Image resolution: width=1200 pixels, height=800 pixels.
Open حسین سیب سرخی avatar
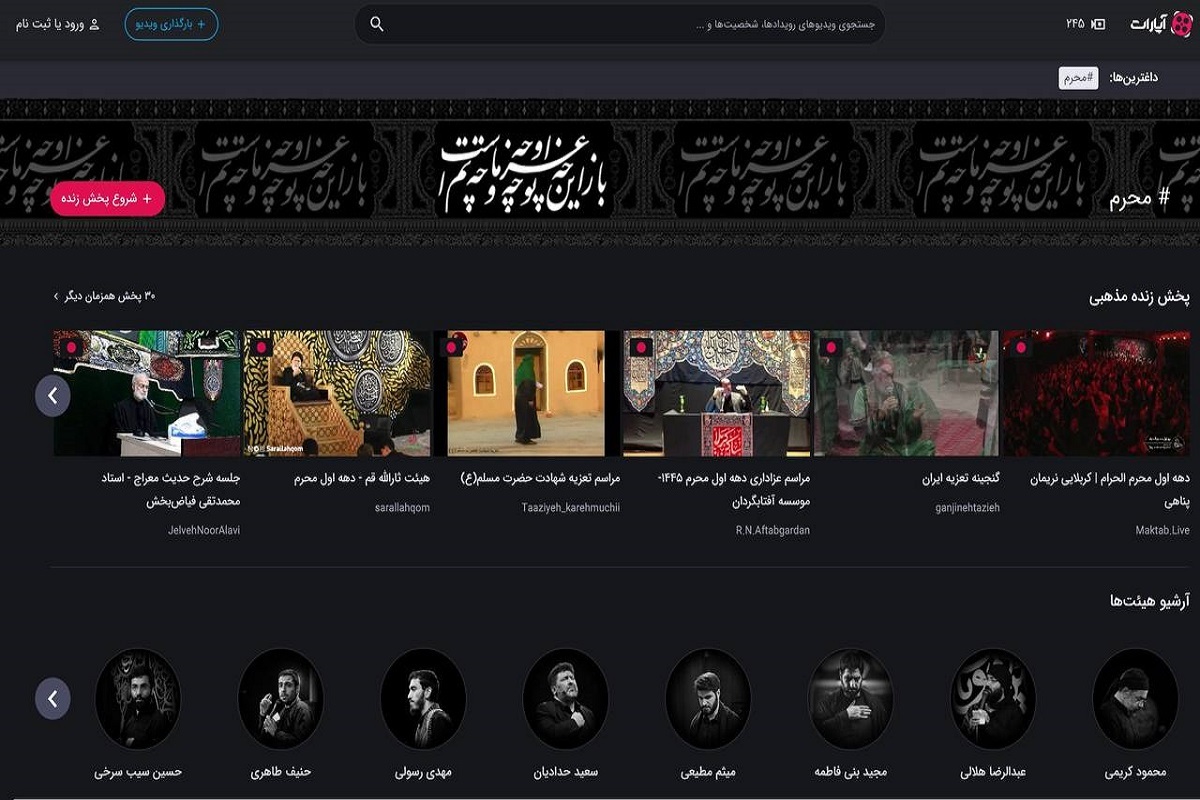pos(138,699)
